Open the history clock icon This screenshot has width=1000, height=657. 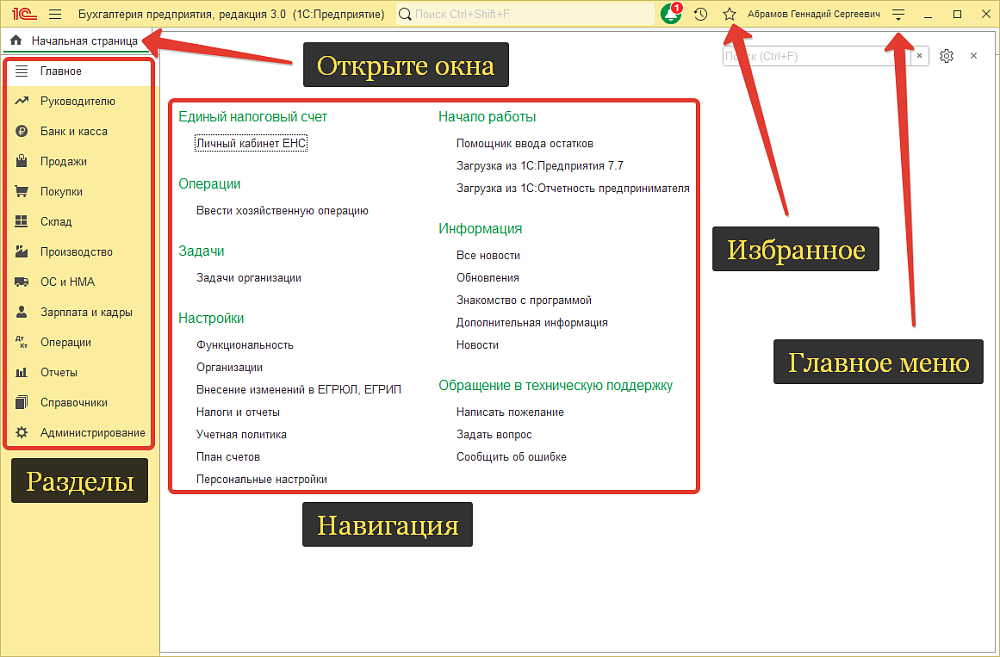tap(700, 14)
